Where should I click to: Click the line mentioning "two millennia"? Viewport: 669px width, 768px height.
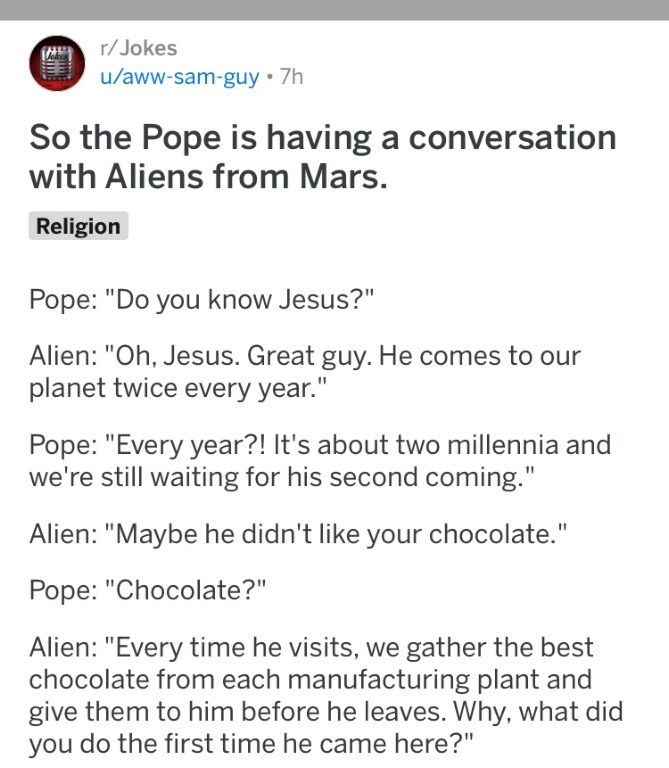320,445
